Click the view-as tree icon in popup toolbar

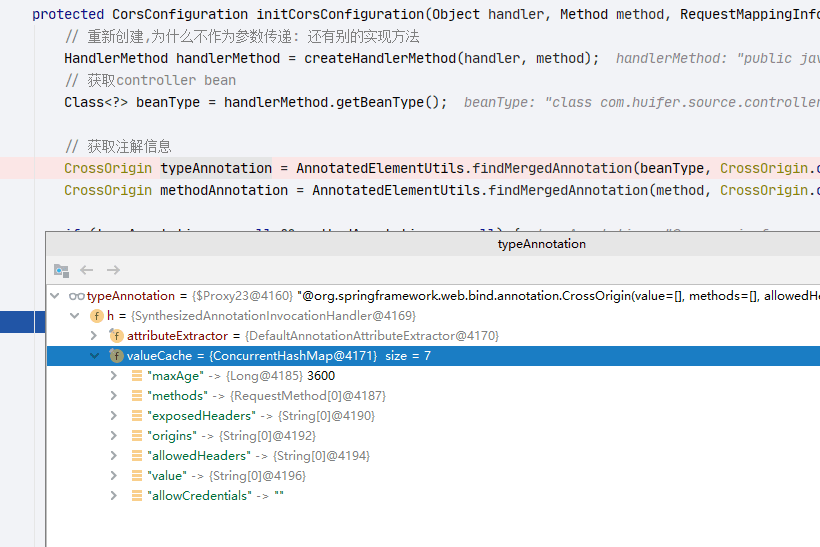click(x=61, y=270)
